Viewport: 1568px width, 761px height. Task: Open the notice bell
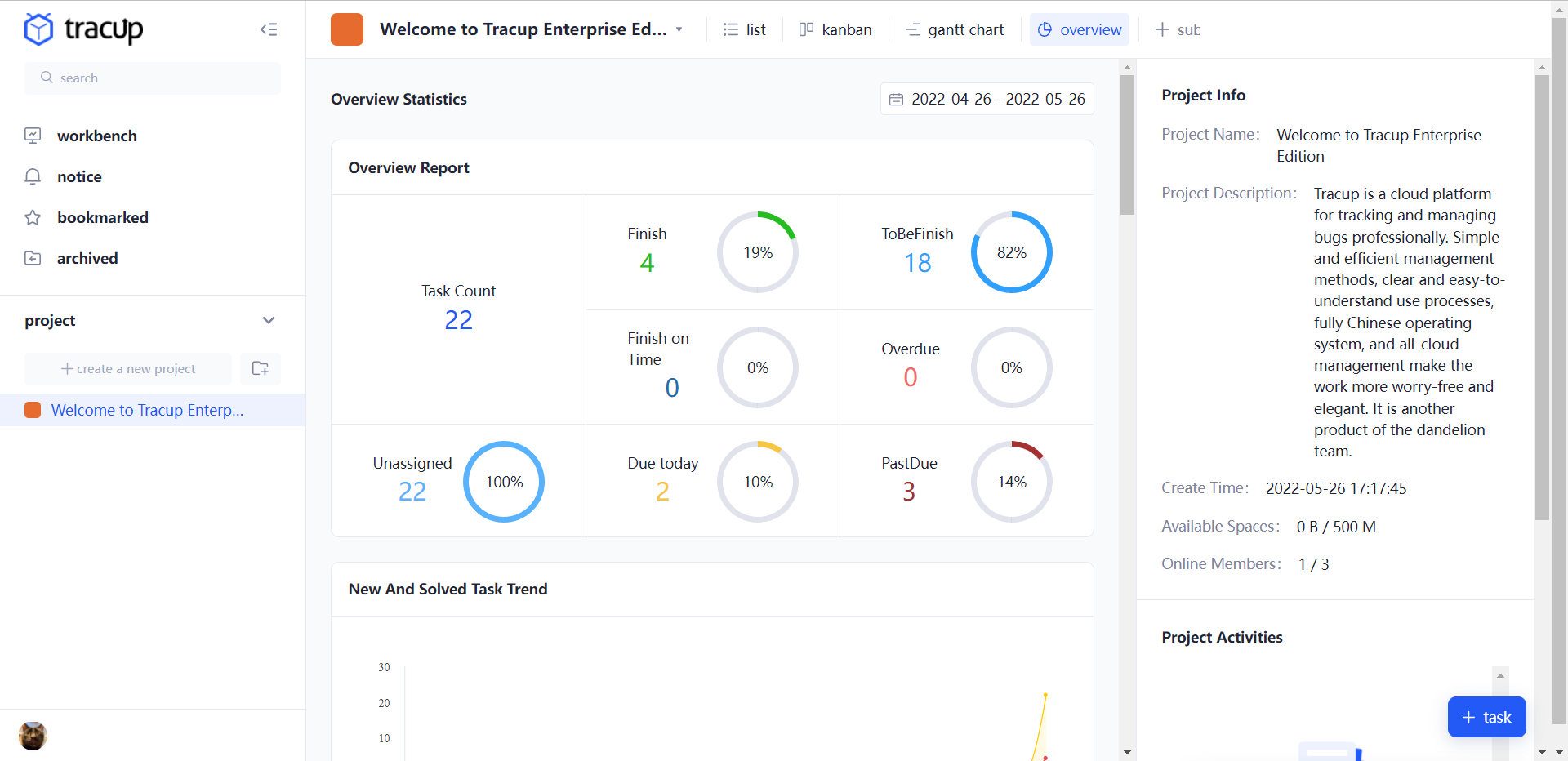[79, 176]
